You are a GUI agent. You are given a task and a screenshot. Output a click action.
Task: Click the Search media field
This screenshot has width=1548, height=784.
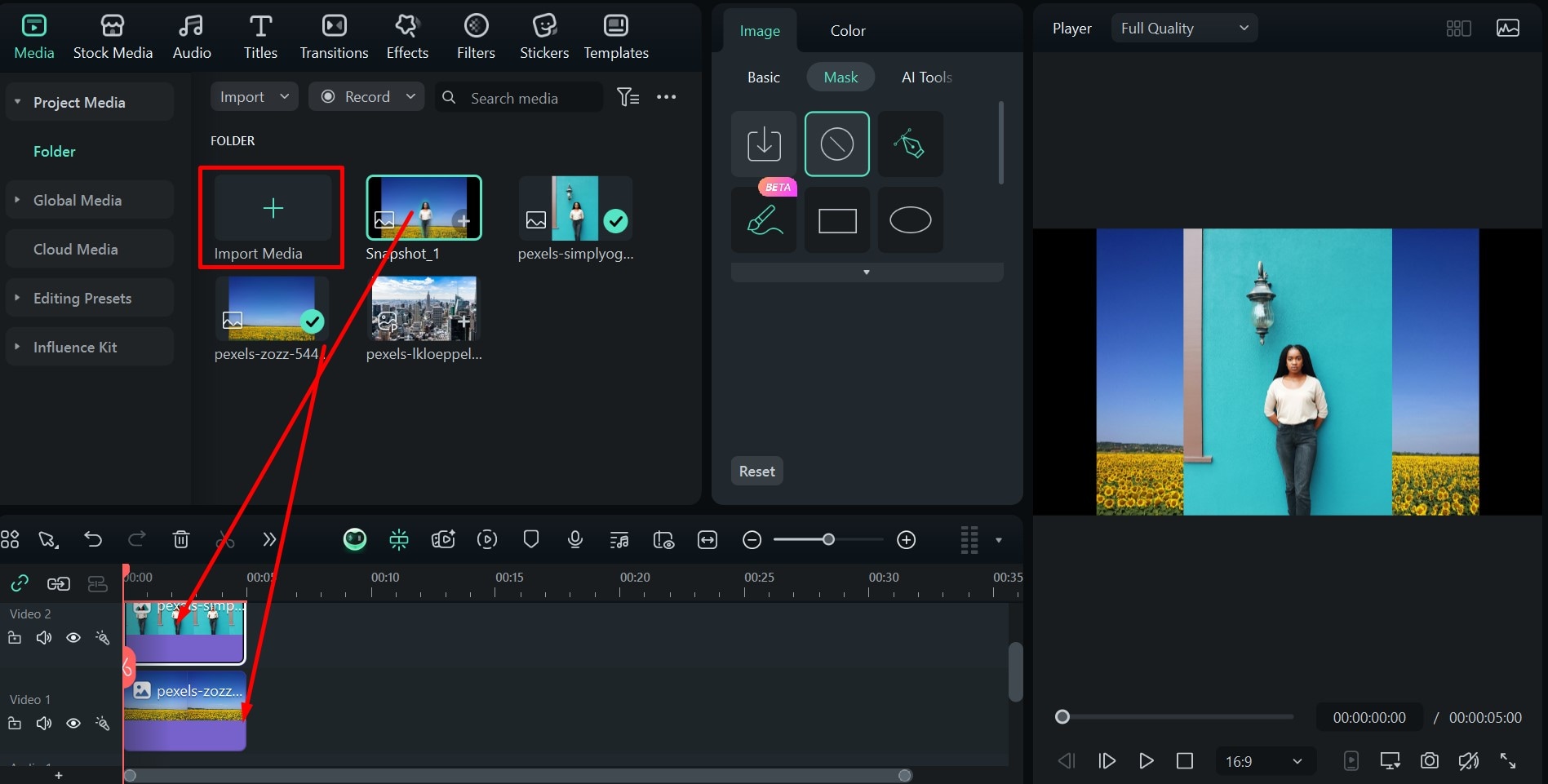(x=518, y=97)
